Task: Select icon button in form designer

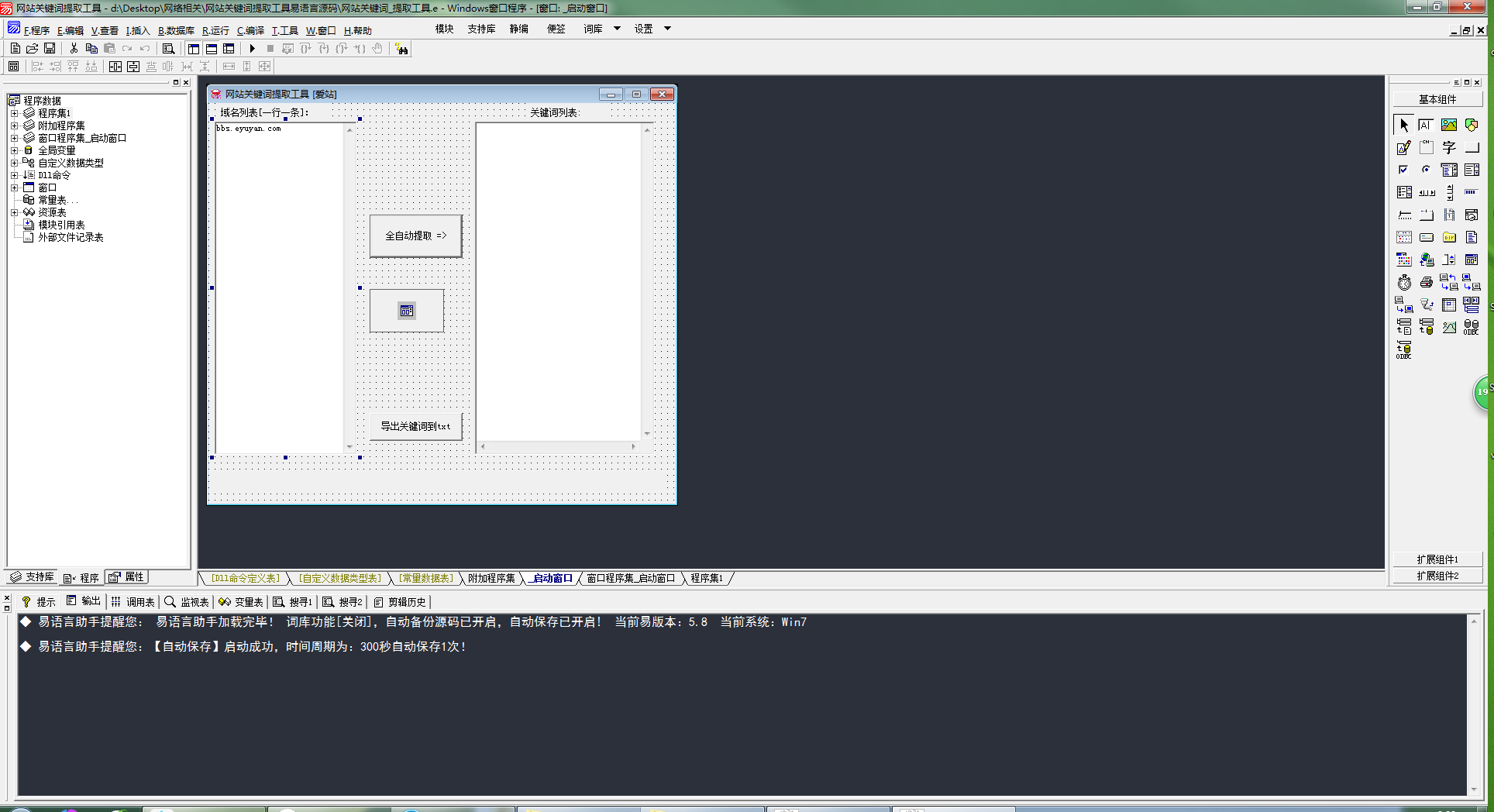Action: tap(407, 311)
